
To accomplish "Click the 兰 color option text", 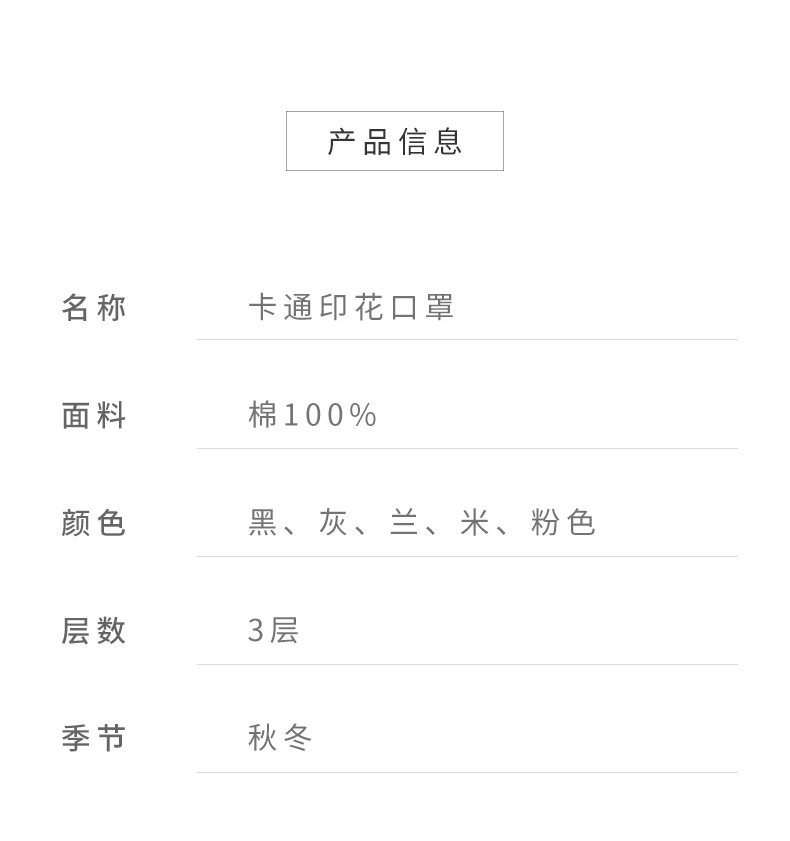I will point(404,523).
